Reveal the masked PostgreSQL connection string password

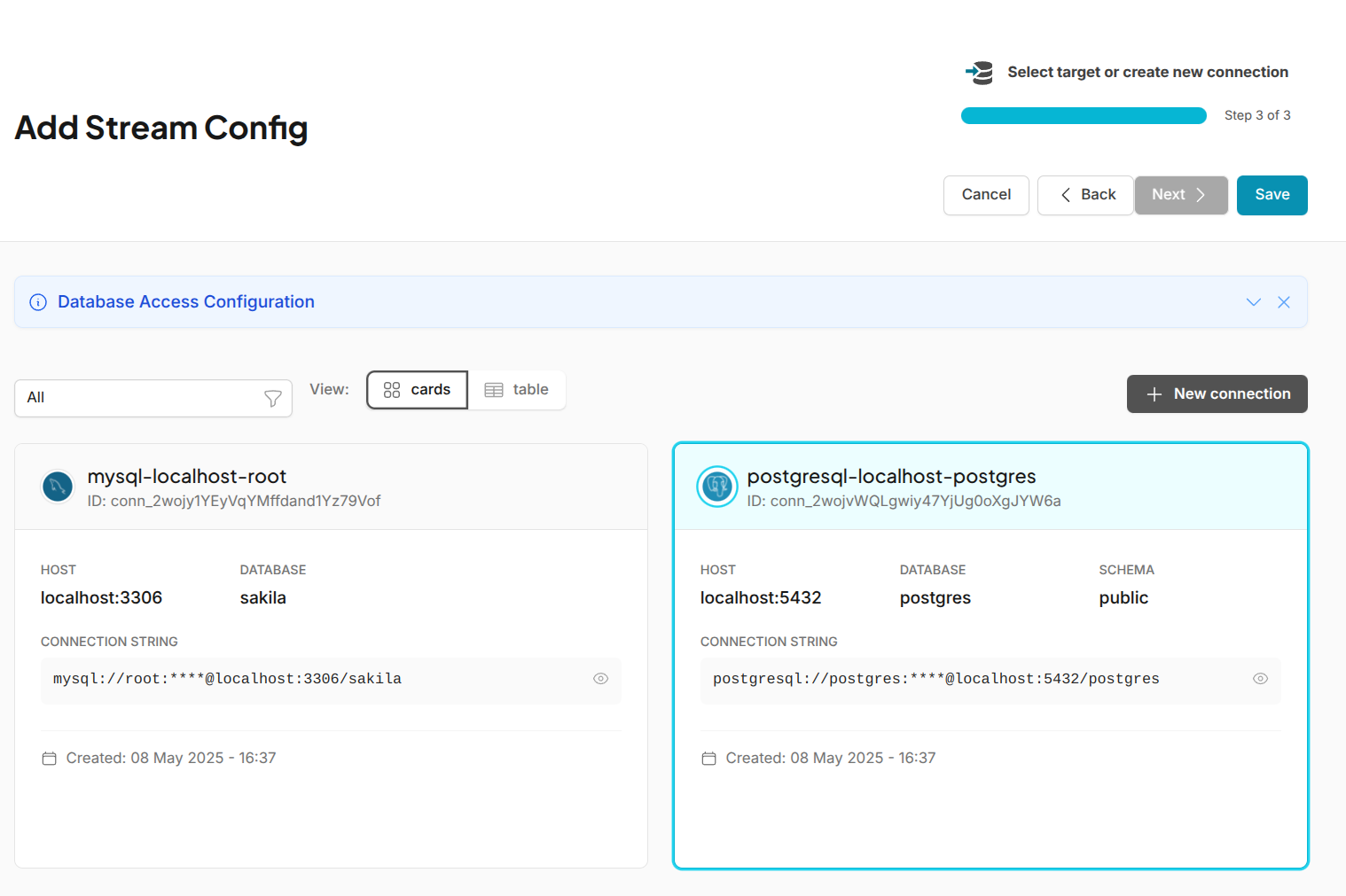tap(1260, 678)
